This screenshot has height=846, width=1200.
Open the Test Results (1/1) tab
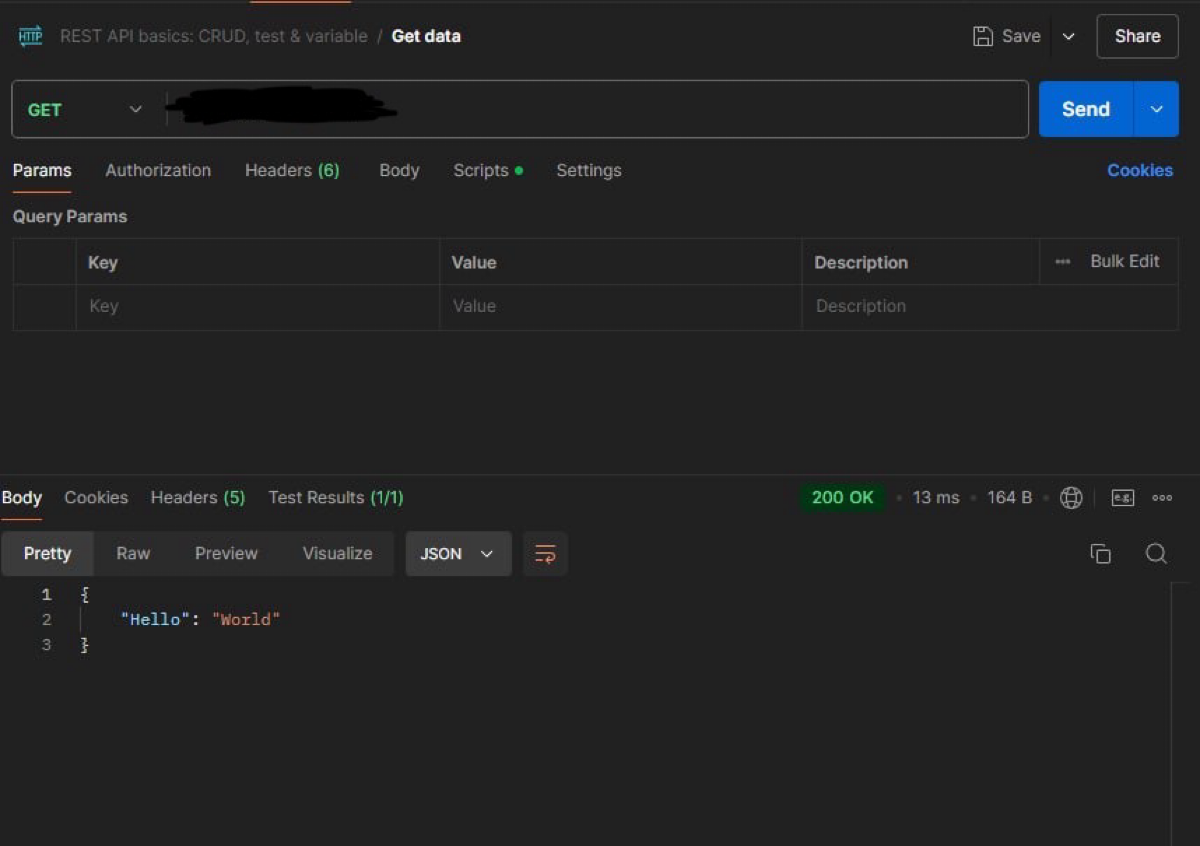pos(336,497)
